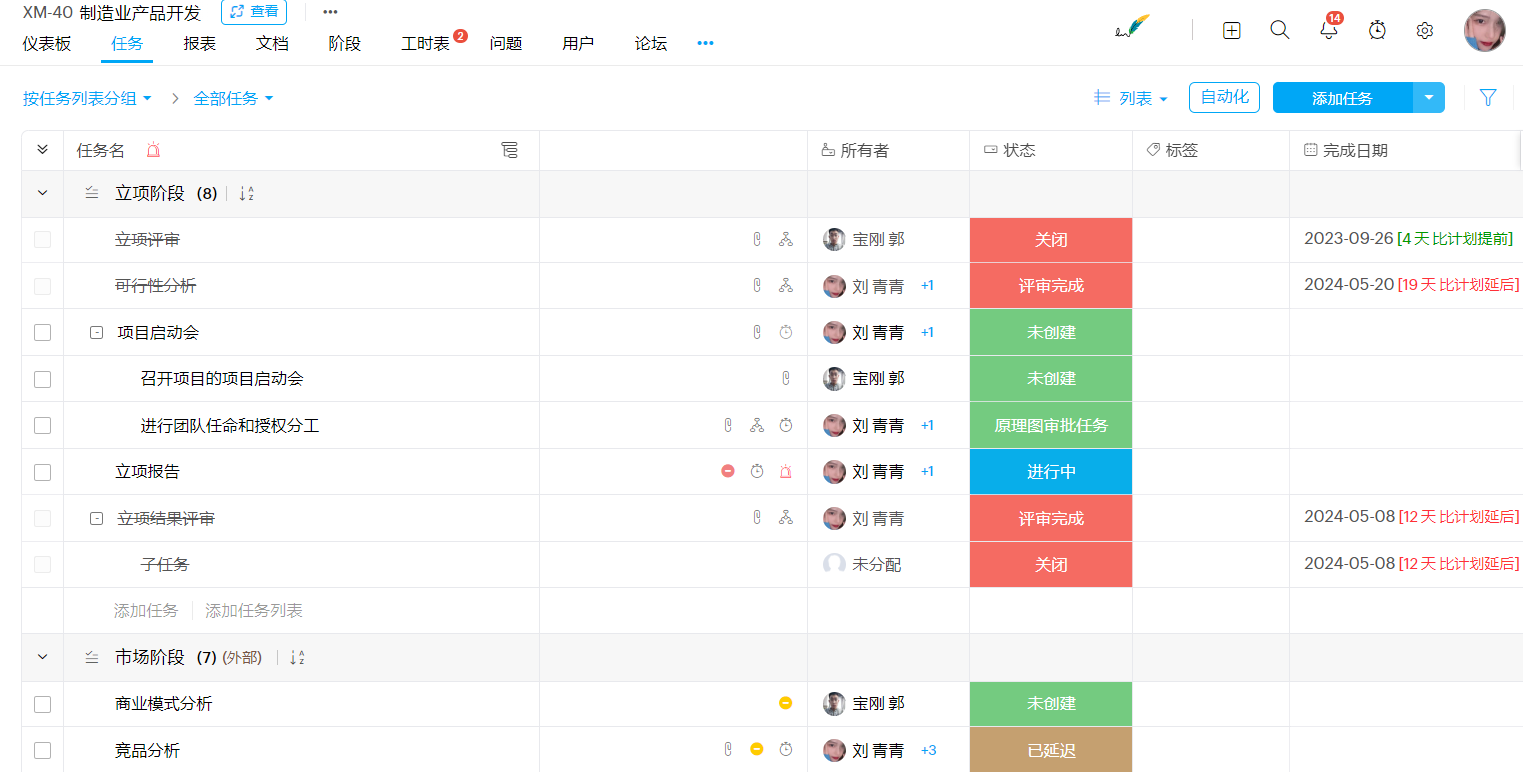The width and height of the screenshot is (1523, 772).
Task: Click the column layout icon in 任务名 header
Action: [510, 150]
